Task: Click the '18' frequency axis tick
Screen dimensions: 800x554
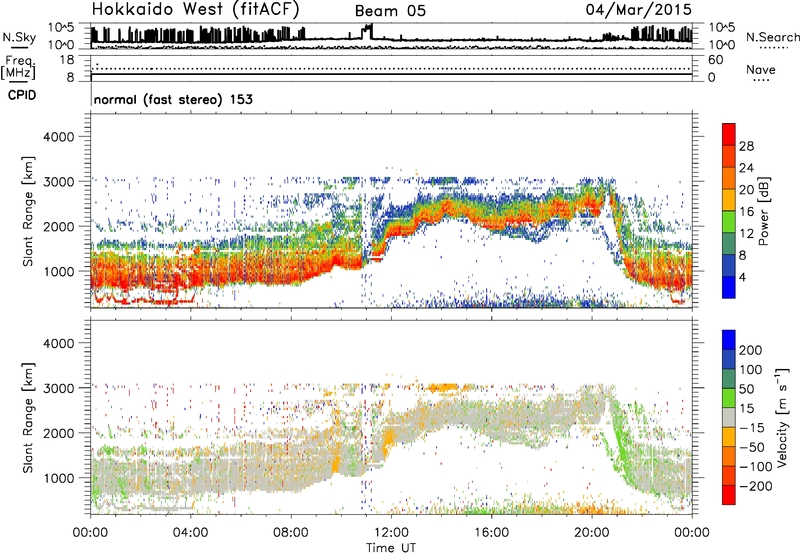Action: coord(67,60)
